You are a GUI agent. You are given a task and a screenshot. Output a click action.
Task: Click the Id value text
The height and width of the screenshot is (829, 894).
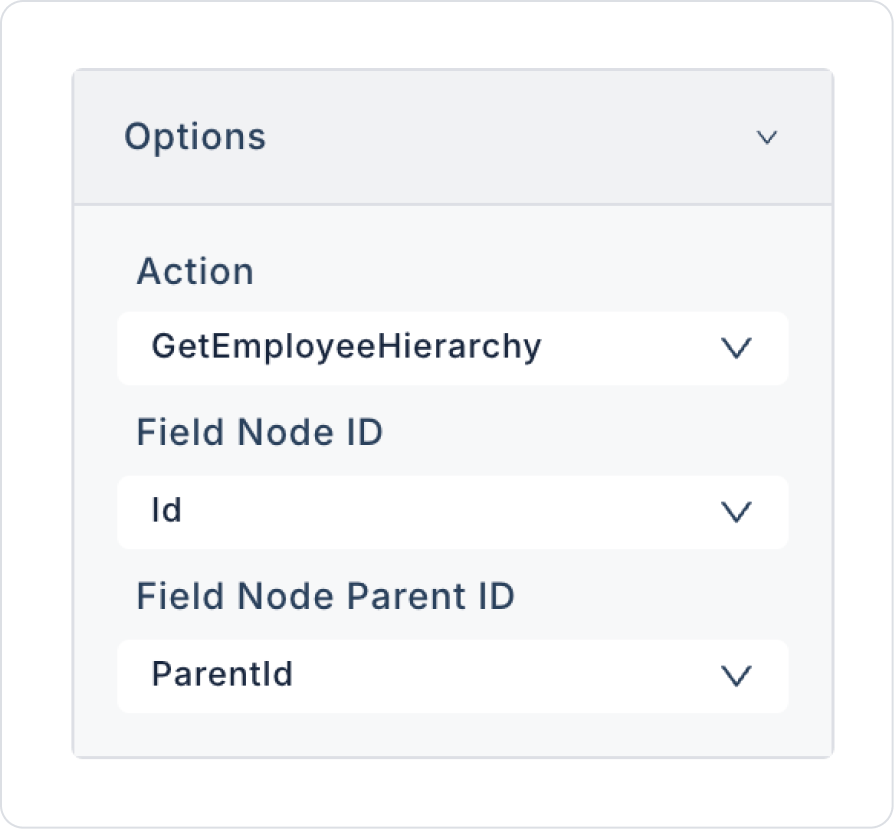[166, 511]
